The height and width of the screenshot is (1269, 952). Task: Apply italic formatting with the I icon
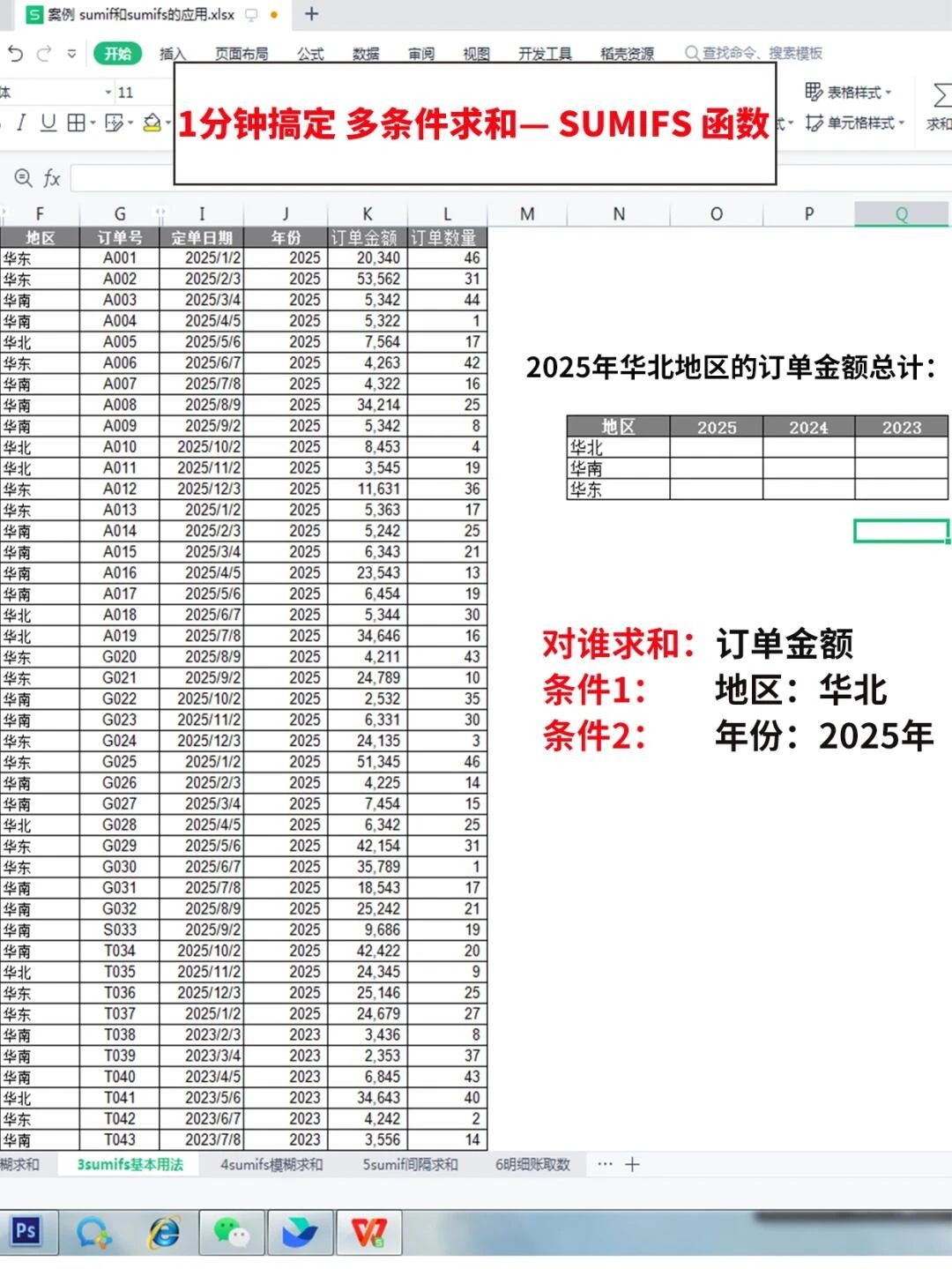click(21, 123)
